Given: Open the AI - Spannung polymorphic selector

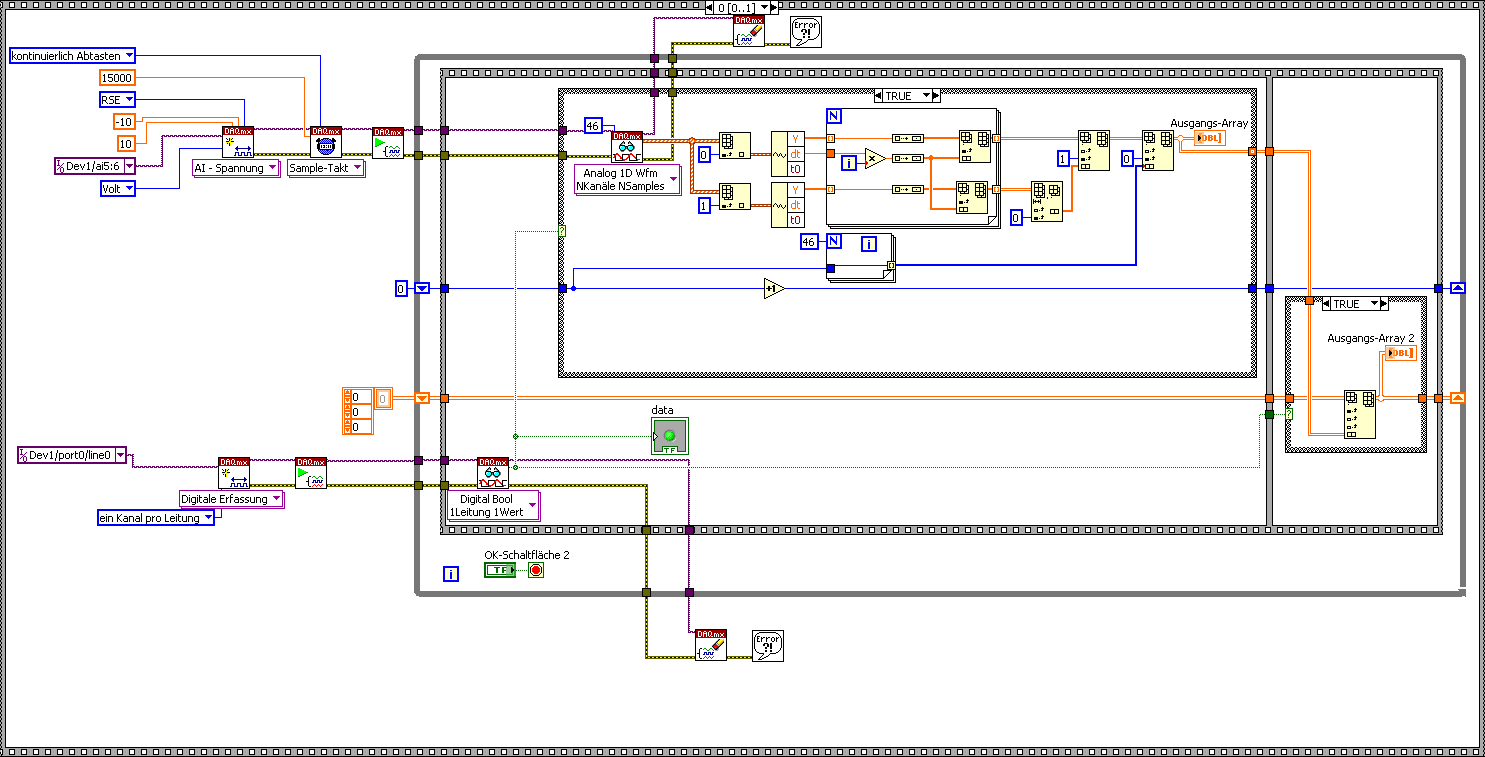Looking at the screenshot, I should click(236, 168).
